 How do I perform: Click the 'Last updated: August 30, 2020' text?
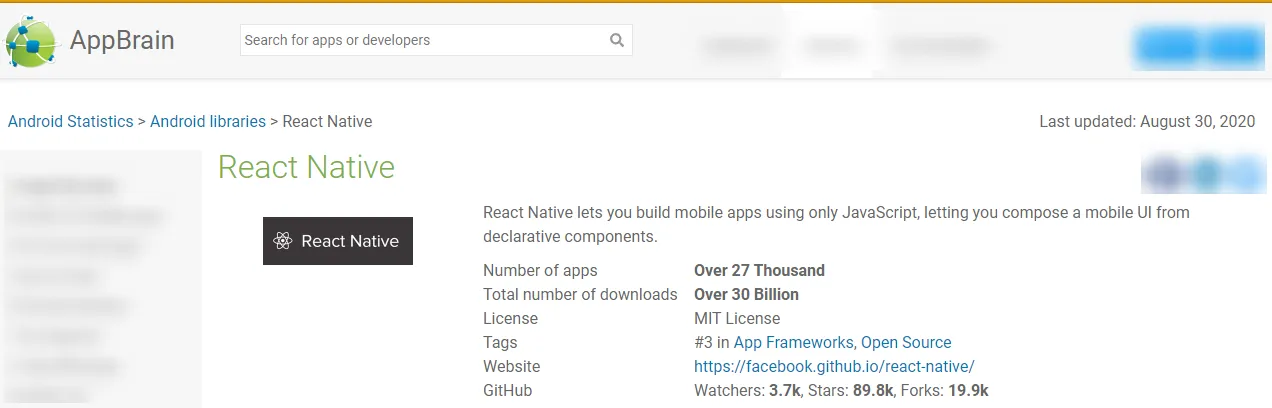coord(1147,122)
